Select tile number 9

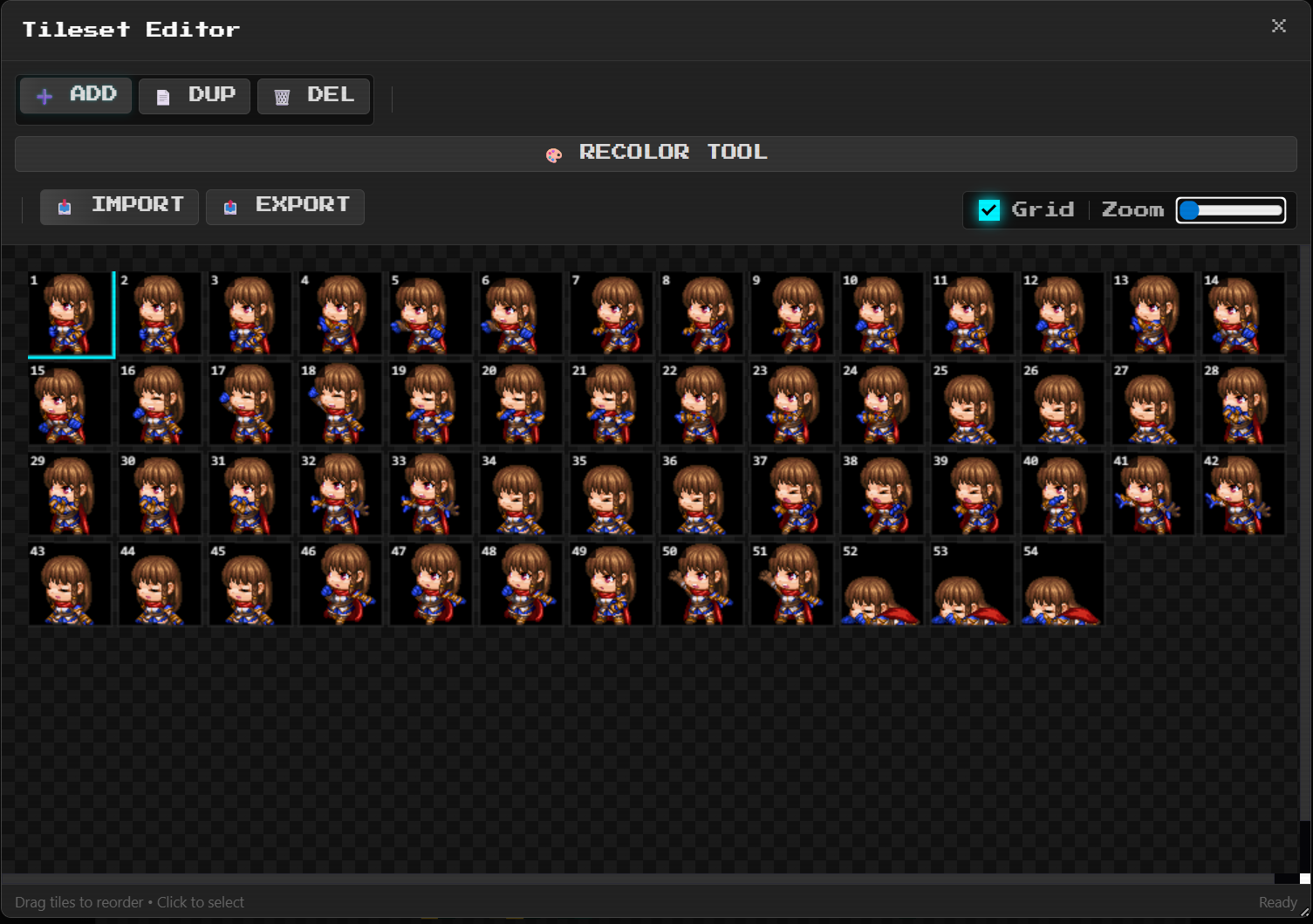[792, 314]
